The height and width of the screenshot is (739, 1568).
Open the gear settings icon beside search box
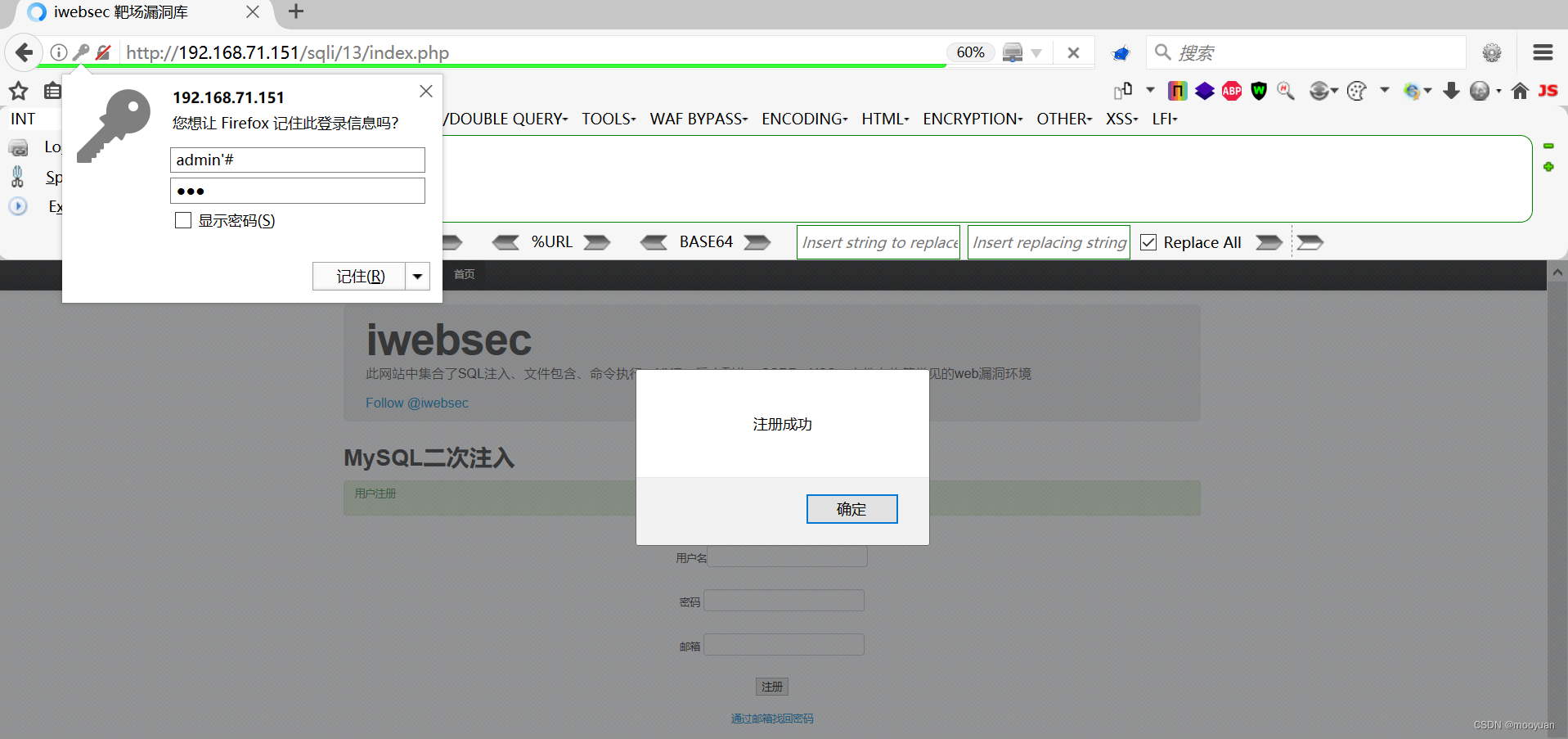[x=1492, y=52]
